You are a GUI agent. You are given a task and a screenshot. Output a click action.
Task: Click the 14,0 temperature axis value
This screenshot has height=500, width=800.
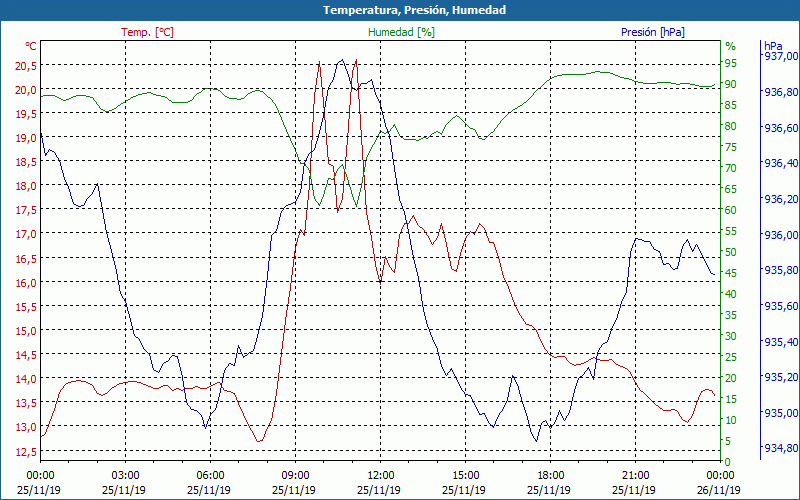coord(27,379)
